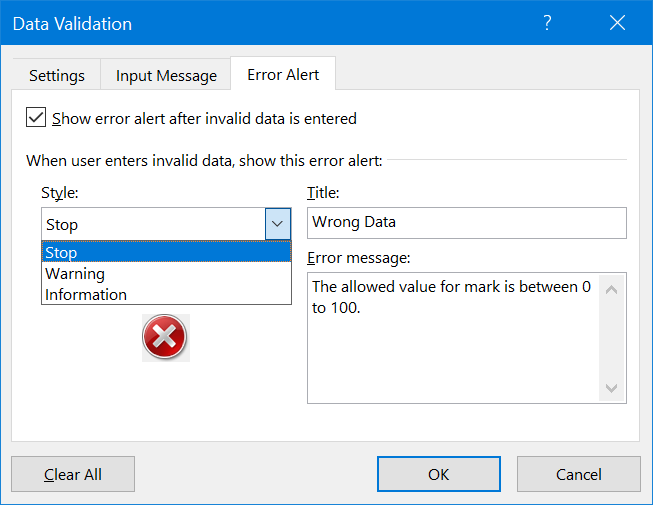Click the red Stop error icon
This screenshot has width=653, height=505.
(x=165, y=338)
